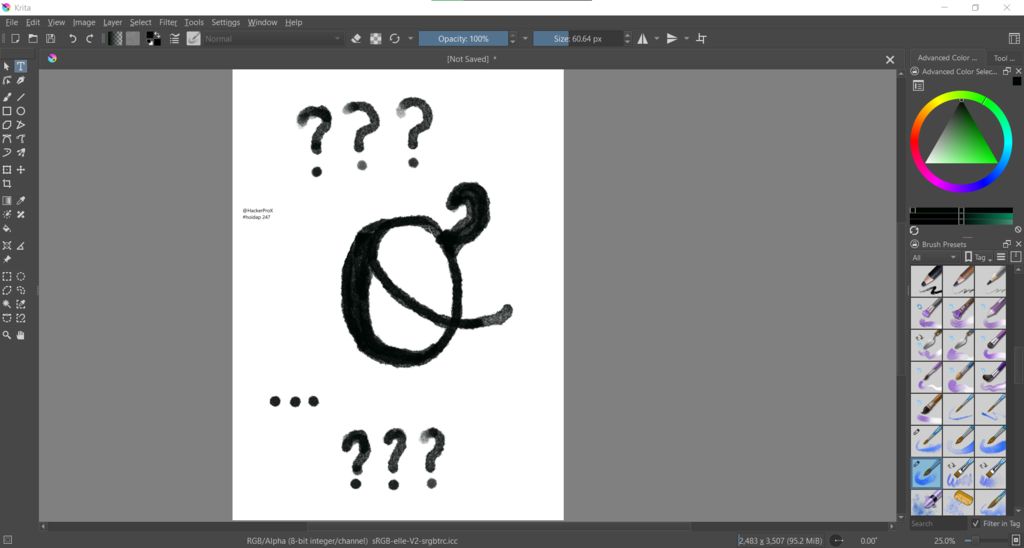Click the redo arrow button
Image resolution: width=1024 pixels, height=548 pixels.
[90, 39]
